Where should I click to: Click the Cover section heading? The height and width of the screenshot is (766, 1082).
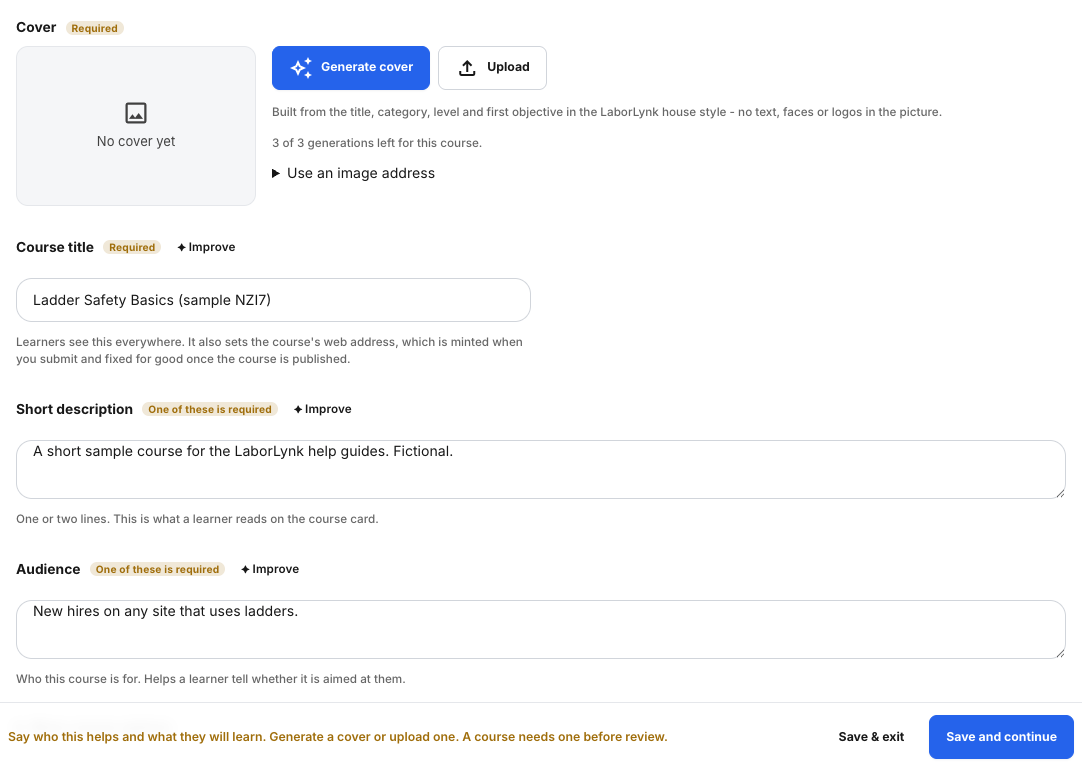36,28
